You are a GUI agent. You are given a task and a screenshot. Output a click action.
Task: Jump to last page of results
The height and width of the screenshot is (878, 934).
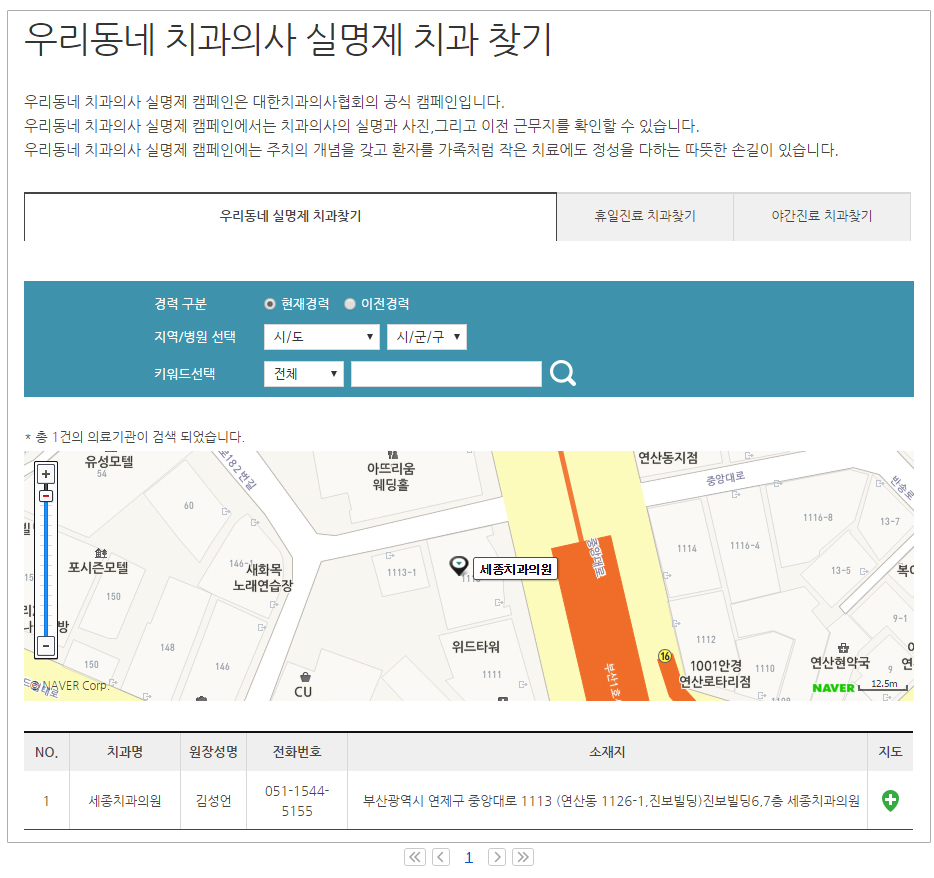tap(522, 857)
